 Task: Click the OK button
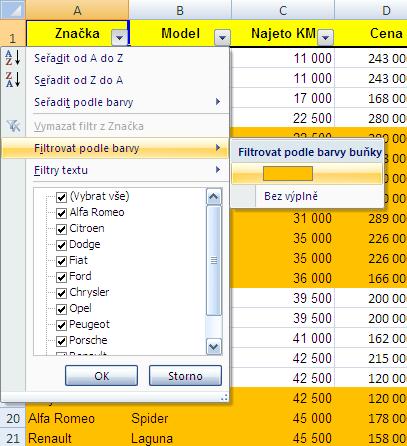pyautogui.click(x=101, y=376)
